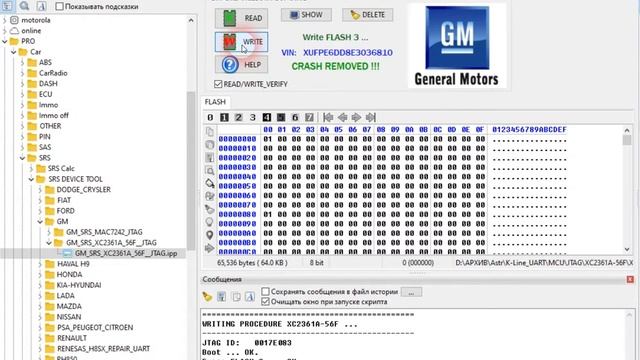
Task: Expand the GM_SRS_MAC7242_JTAG folder
Action: pyautogui.click(x=49, y=232)
